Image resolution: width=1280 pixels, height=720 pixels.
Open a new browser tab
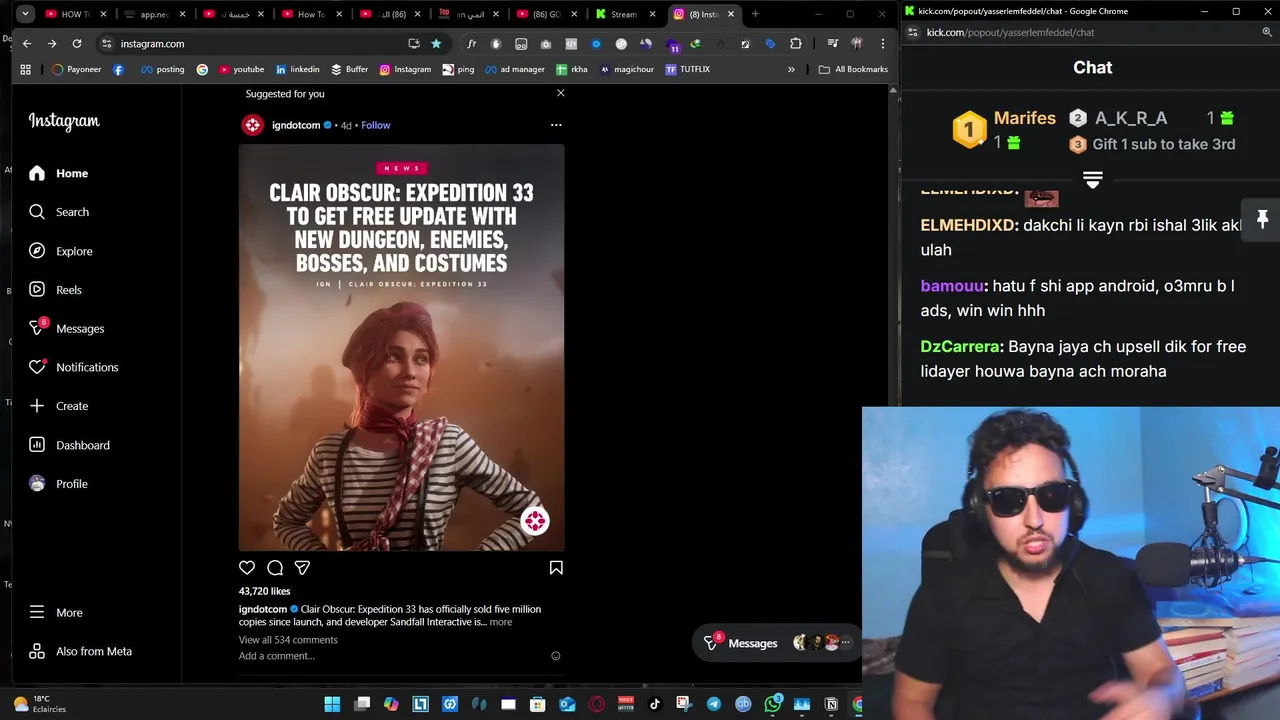[x=755, y=14]
